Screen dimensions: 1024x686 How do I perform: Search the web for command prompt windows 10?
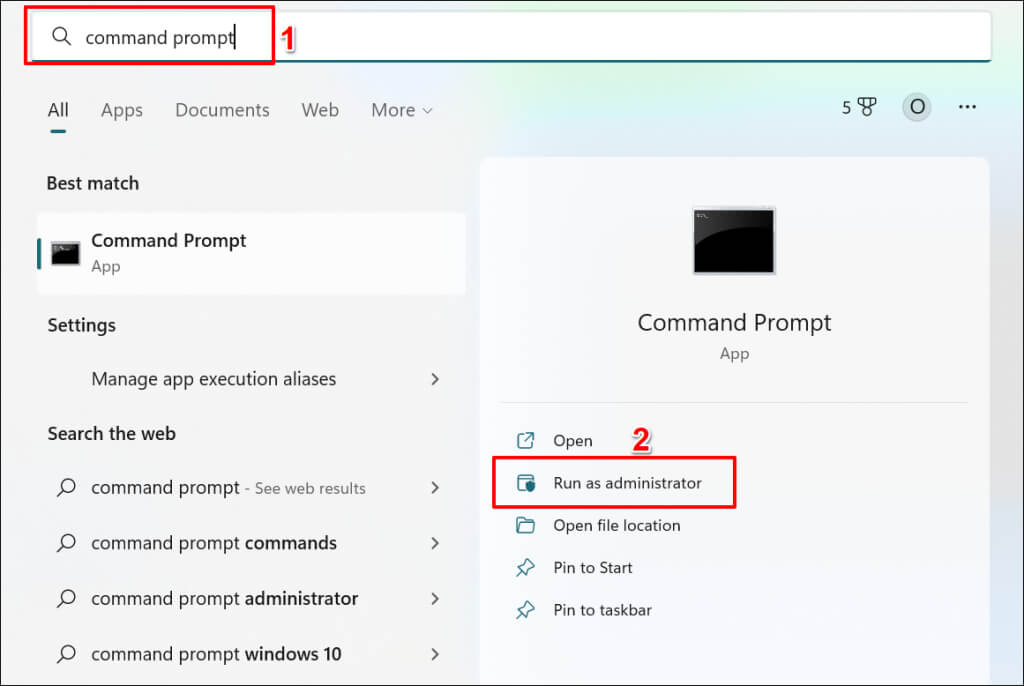216,654
